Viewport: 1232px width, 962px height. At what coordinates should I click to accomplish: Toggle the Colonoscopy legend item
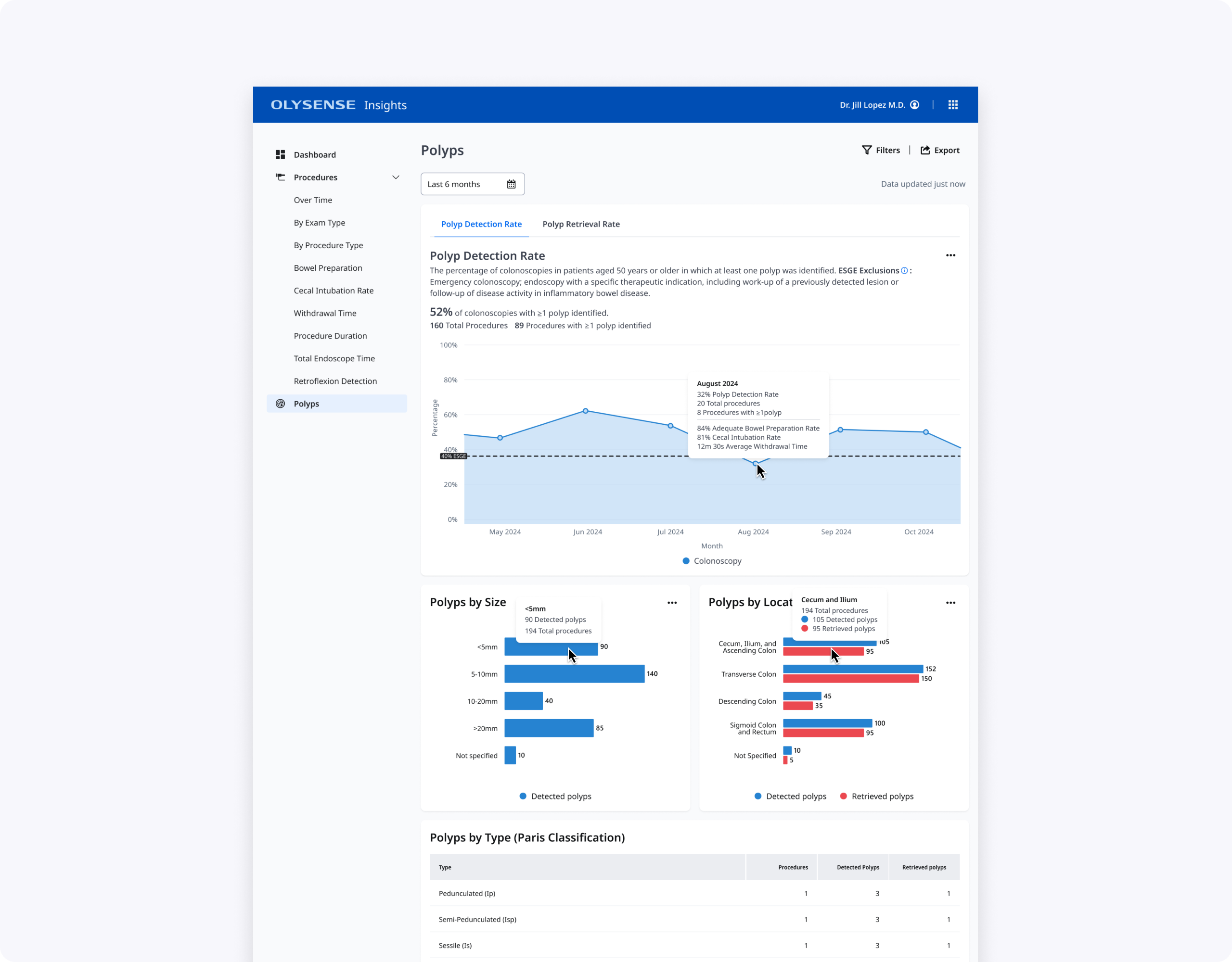[711, 560]
